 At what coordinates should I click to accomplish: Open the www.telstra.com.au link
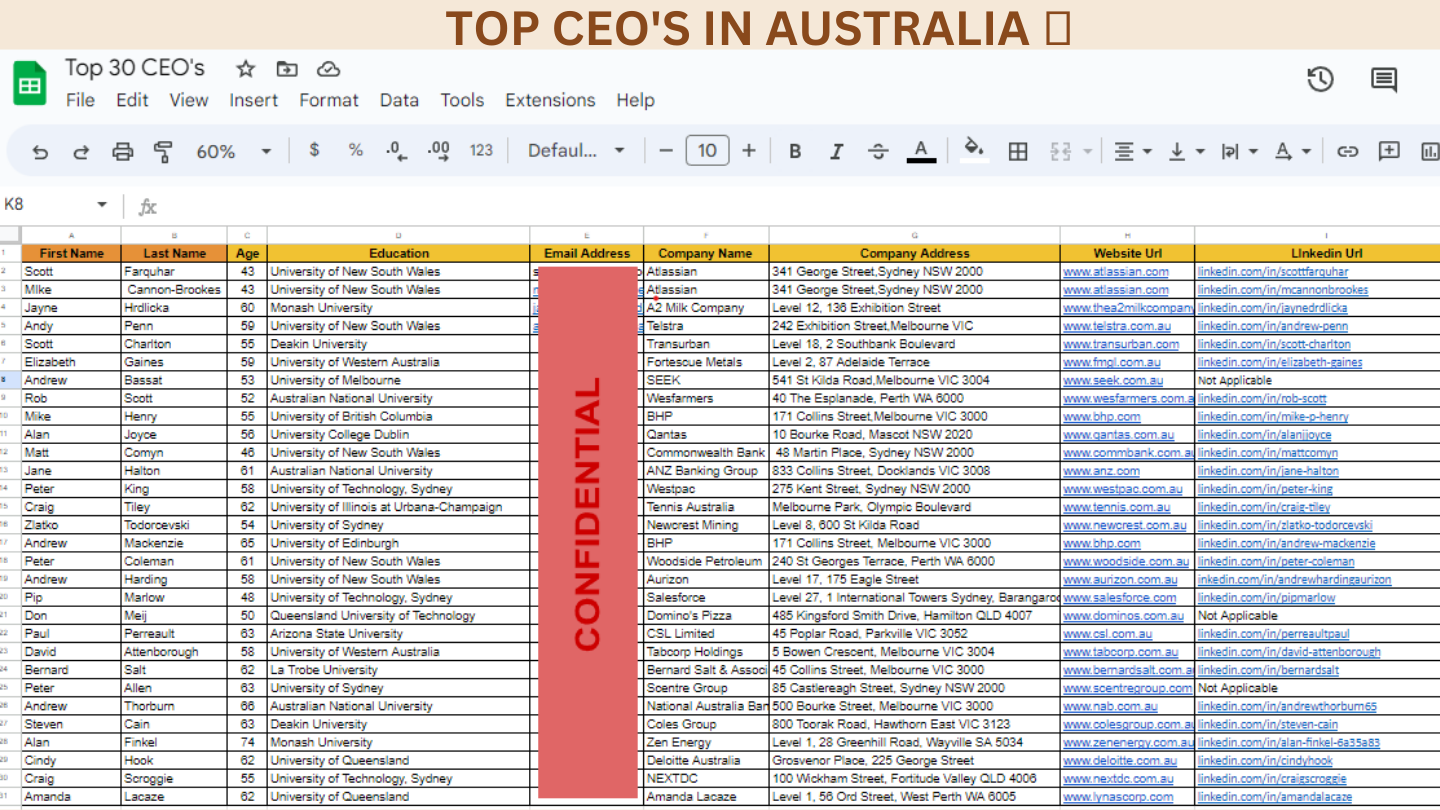[1117, 326]
